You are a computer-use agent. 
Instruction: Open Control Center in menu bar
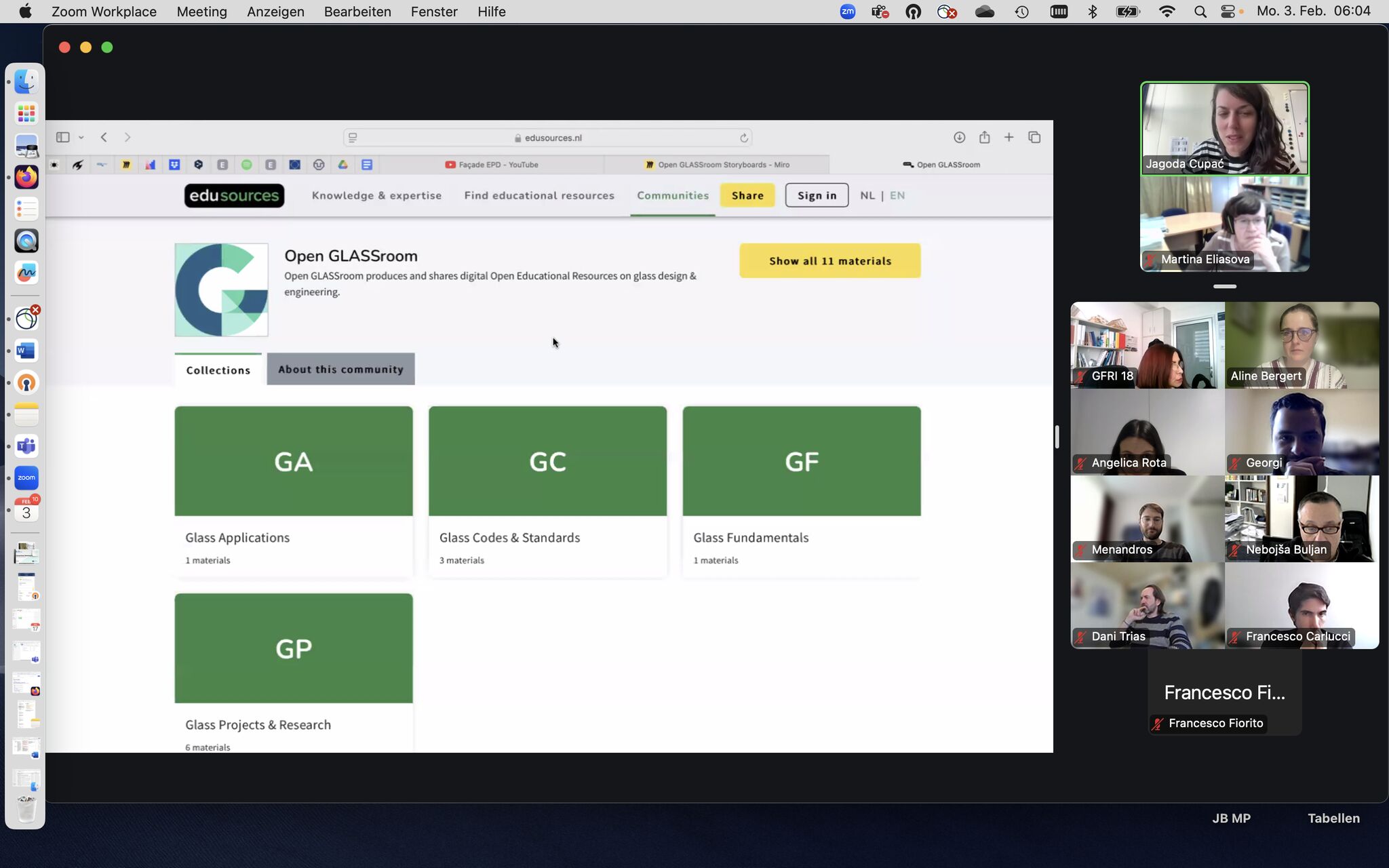1228,12
